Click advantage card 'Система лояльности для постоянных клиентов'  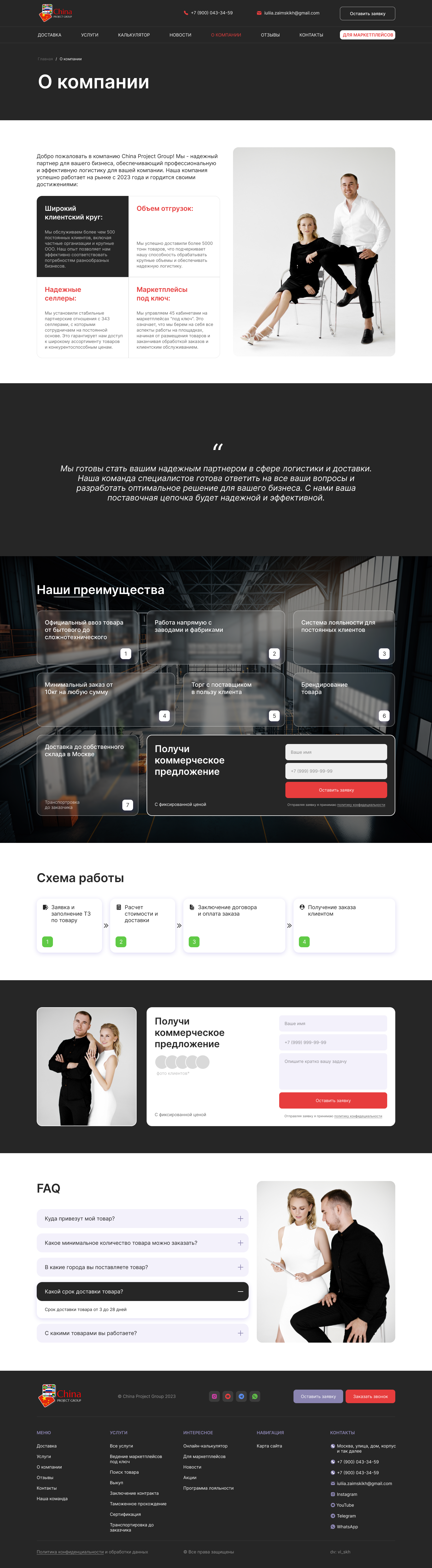(344, 637)
